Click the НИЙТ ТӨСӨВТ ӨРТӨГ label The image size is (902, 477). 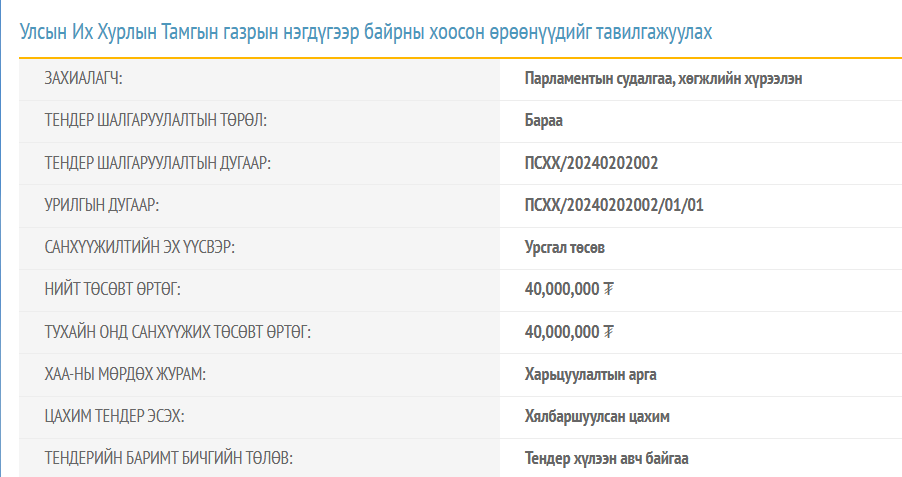click(113, 290)
